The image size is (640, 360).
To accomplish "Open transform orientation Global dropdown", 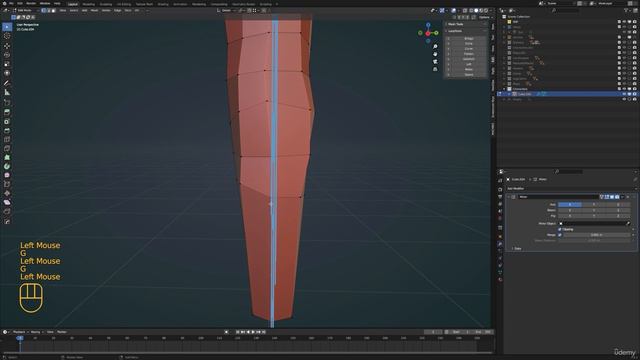I will pyautogui.click(x=226, y=11).
